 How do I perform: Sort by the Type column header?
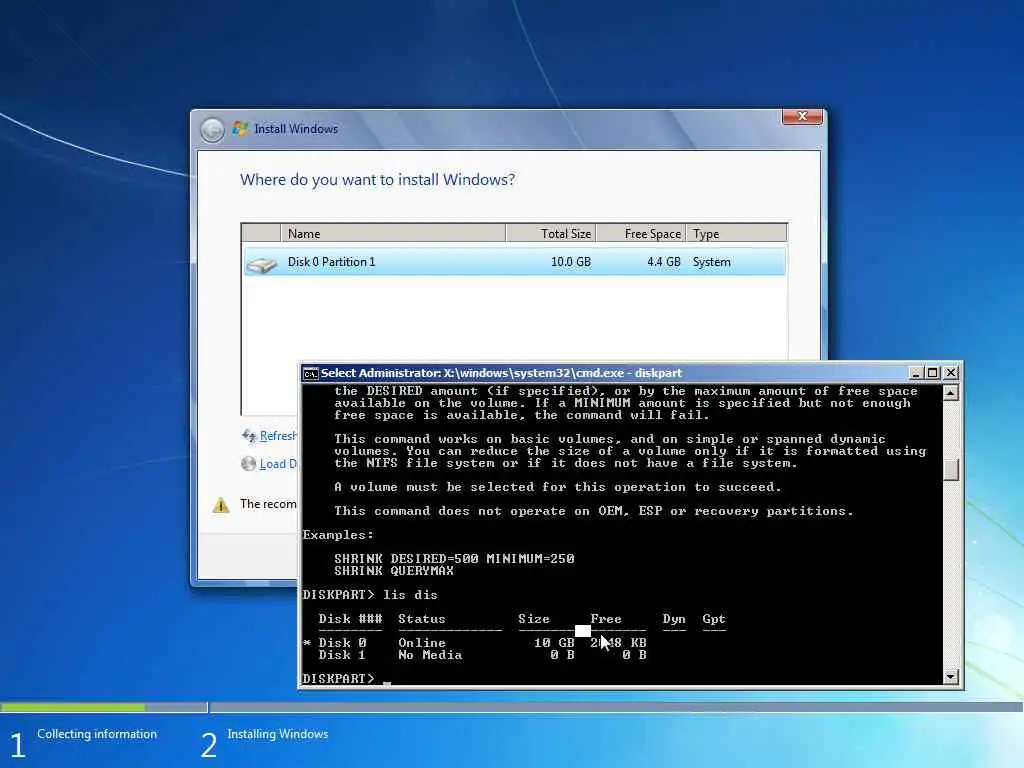[x=737, y=233]
